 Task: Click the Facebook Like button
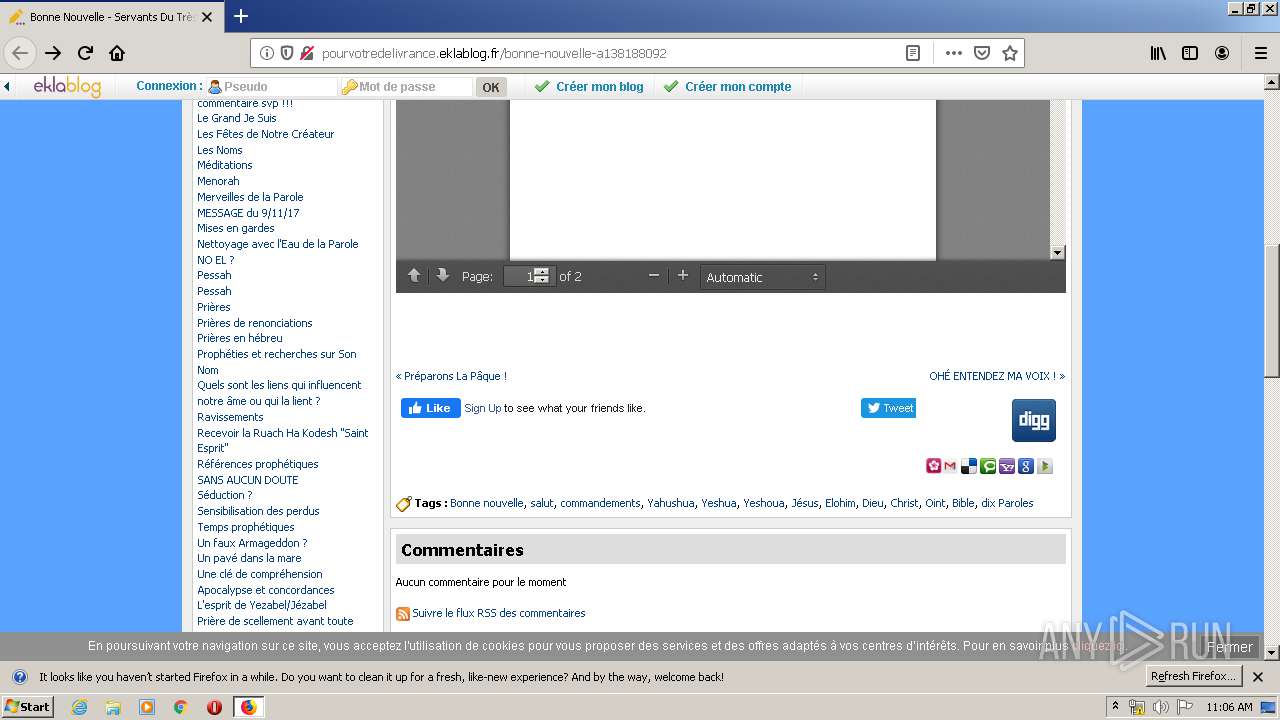(x=431, y=408)
